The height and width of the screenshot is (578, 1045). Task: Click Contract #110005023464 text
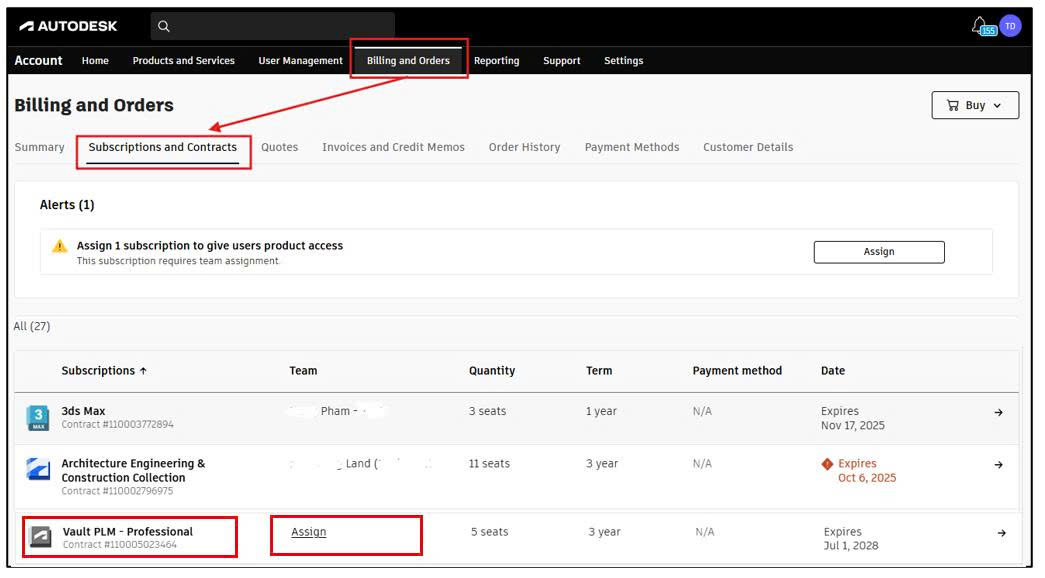(120, 545)
